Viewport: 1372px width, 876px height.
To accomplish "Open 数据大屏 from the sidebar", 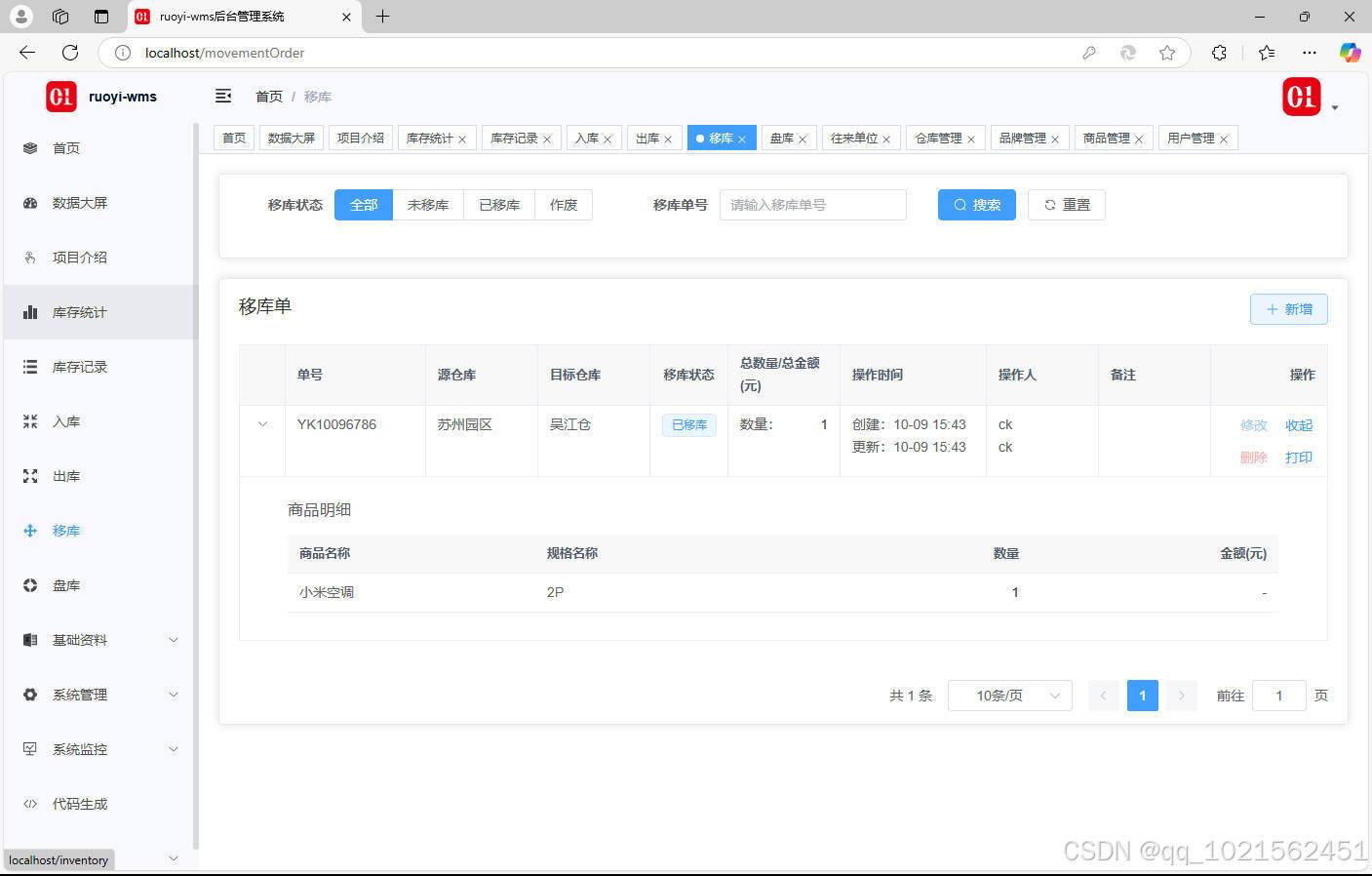I will [x=80, y=203].
